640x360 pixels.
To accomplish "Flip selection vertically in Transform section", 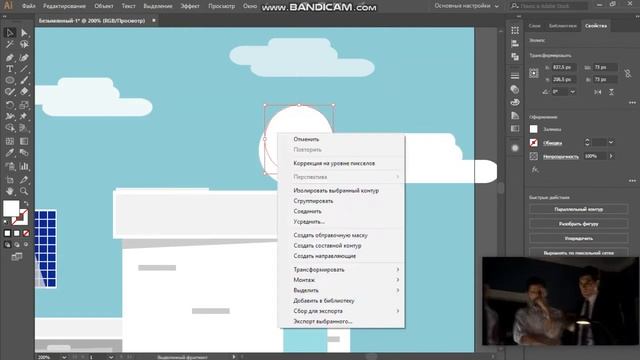I will (611, 92).
